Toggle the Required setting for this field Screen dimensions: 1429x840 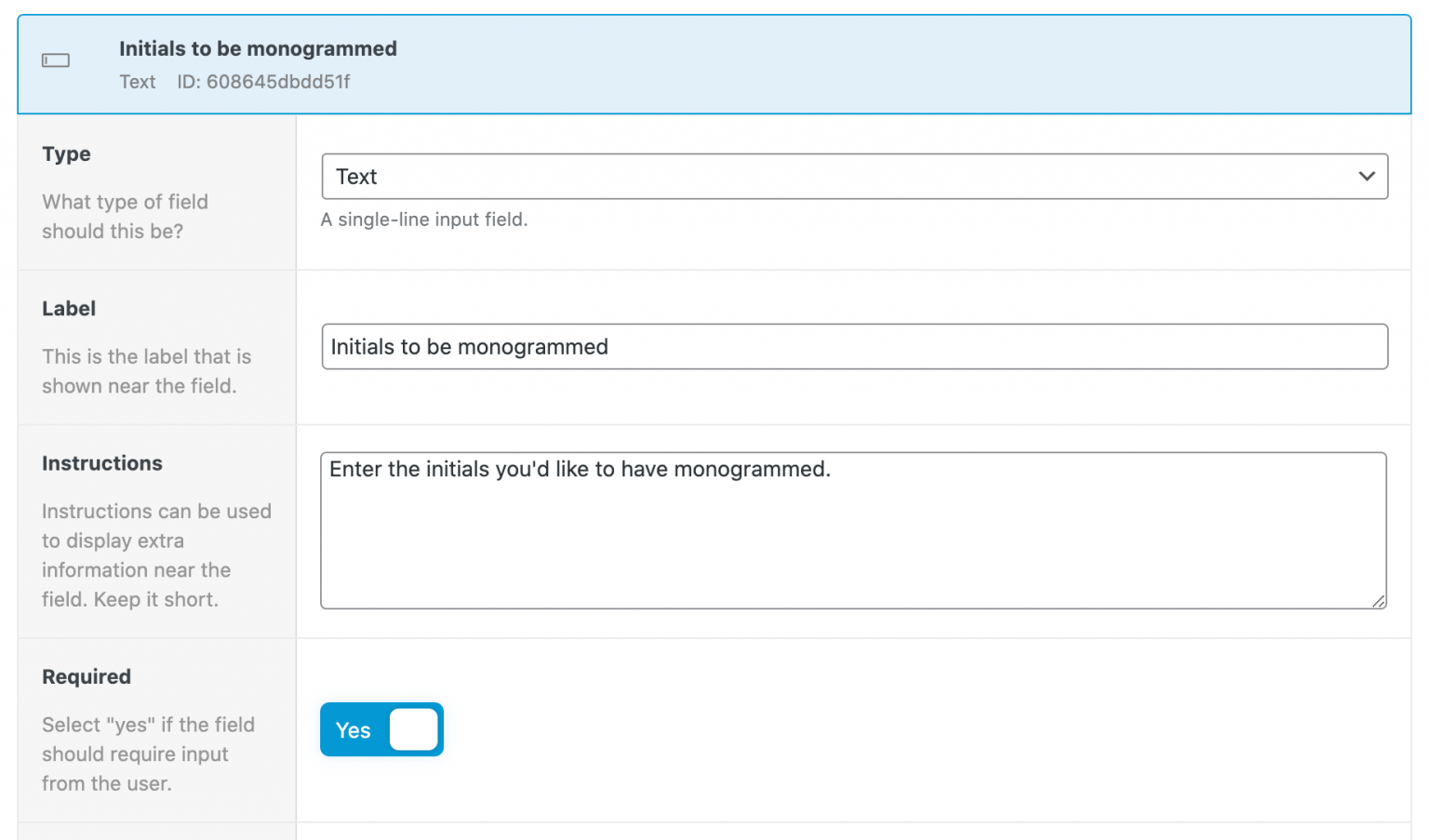coord(381,729)
